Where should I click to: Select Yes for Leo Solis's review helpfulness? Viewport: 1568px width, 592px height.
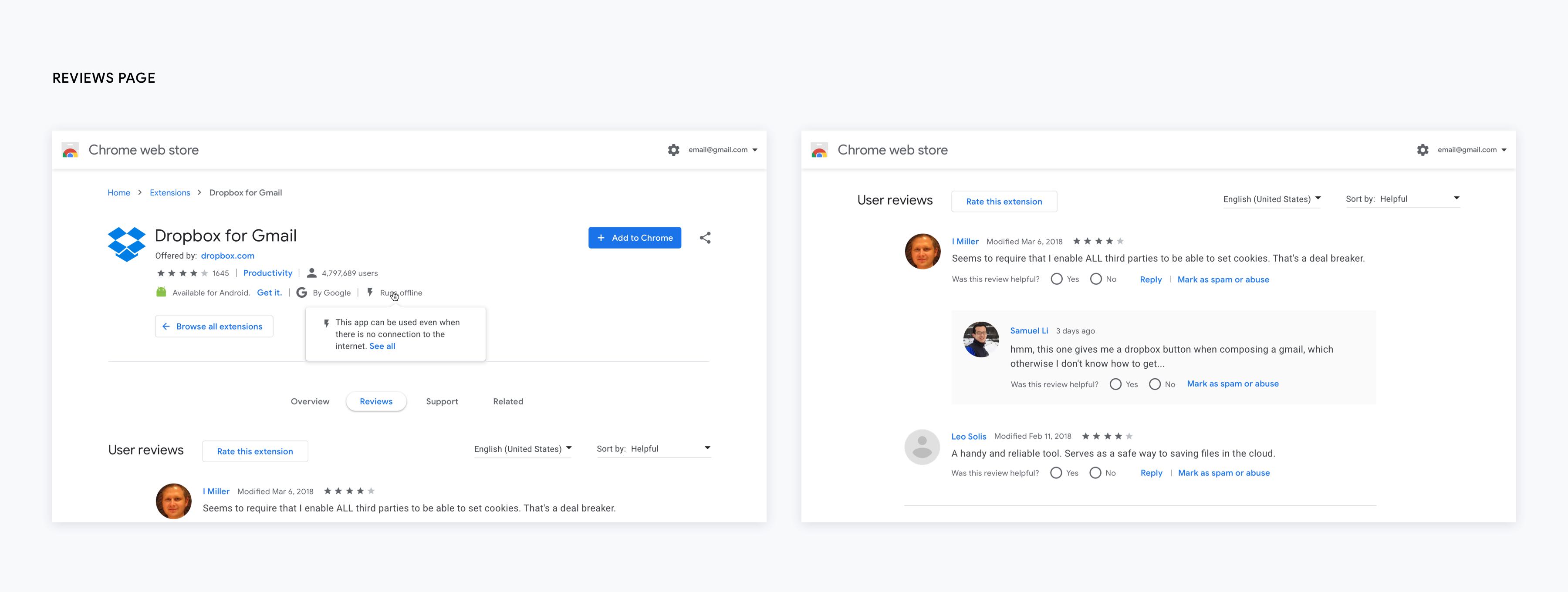tap(1056, 473)
